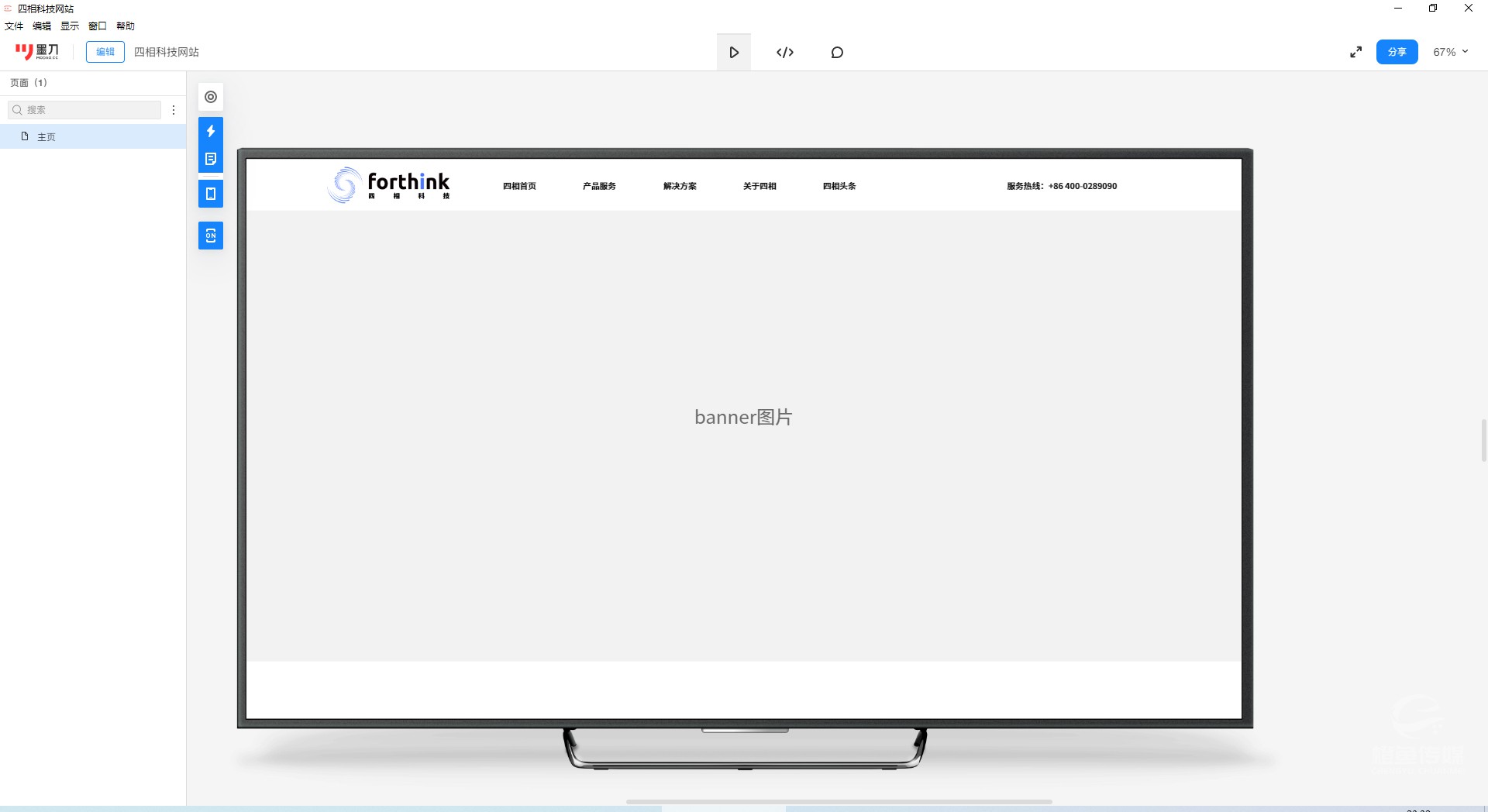Open the 67% zoom dropdown
This screenshot has width=1488, height=812.
click(1450, 52)
